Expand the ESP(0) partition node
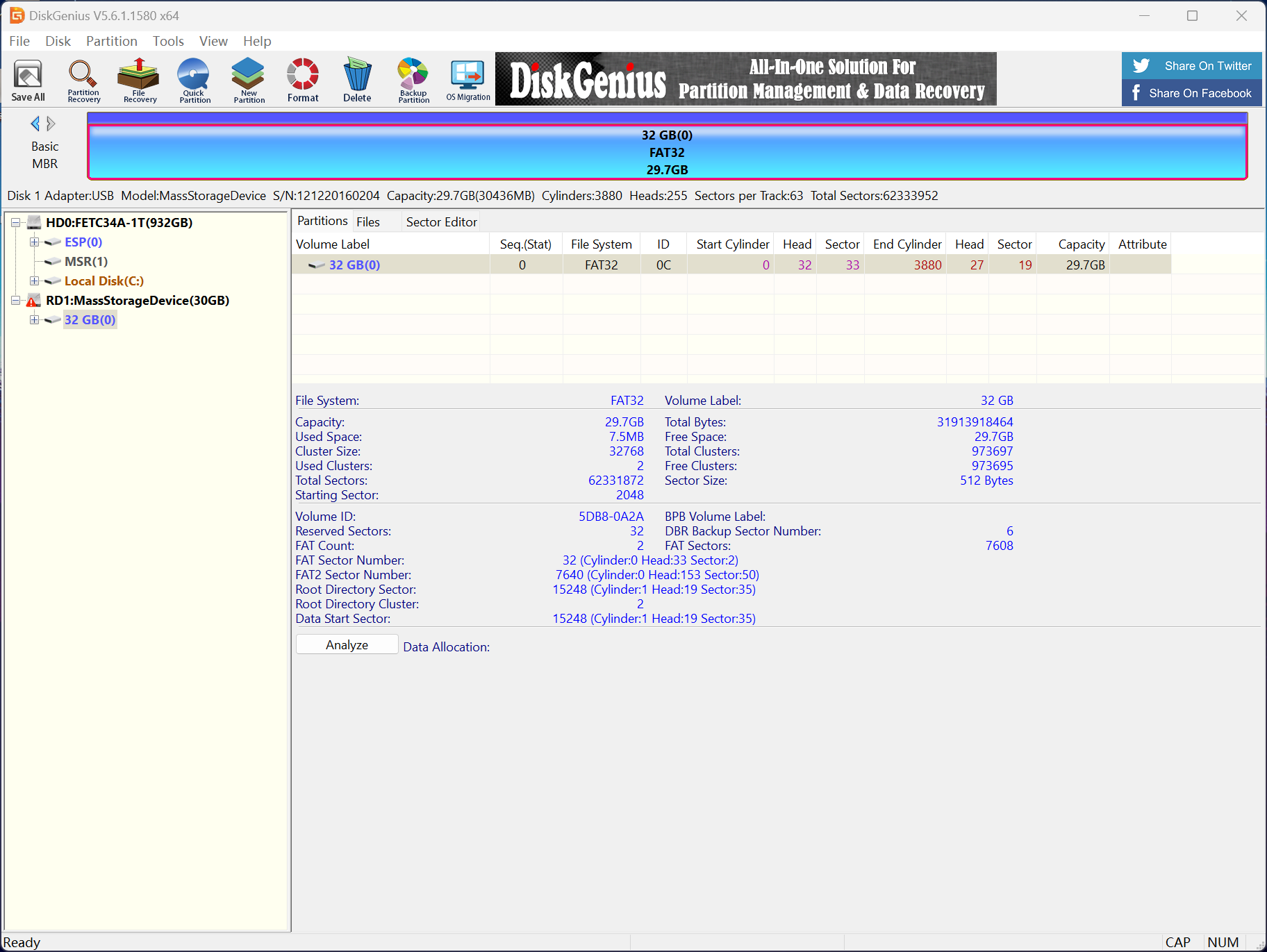 34,242
